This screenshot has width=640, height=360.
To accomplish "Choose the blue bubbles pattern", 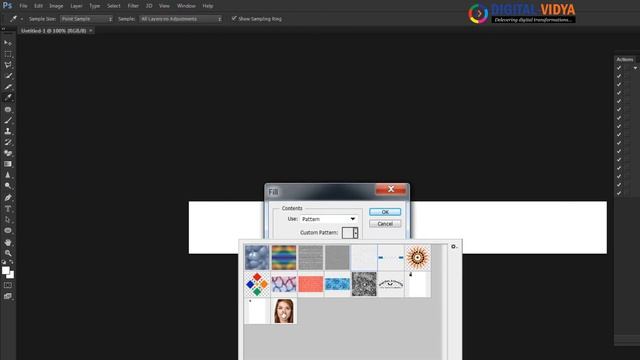I will [257, 257].
